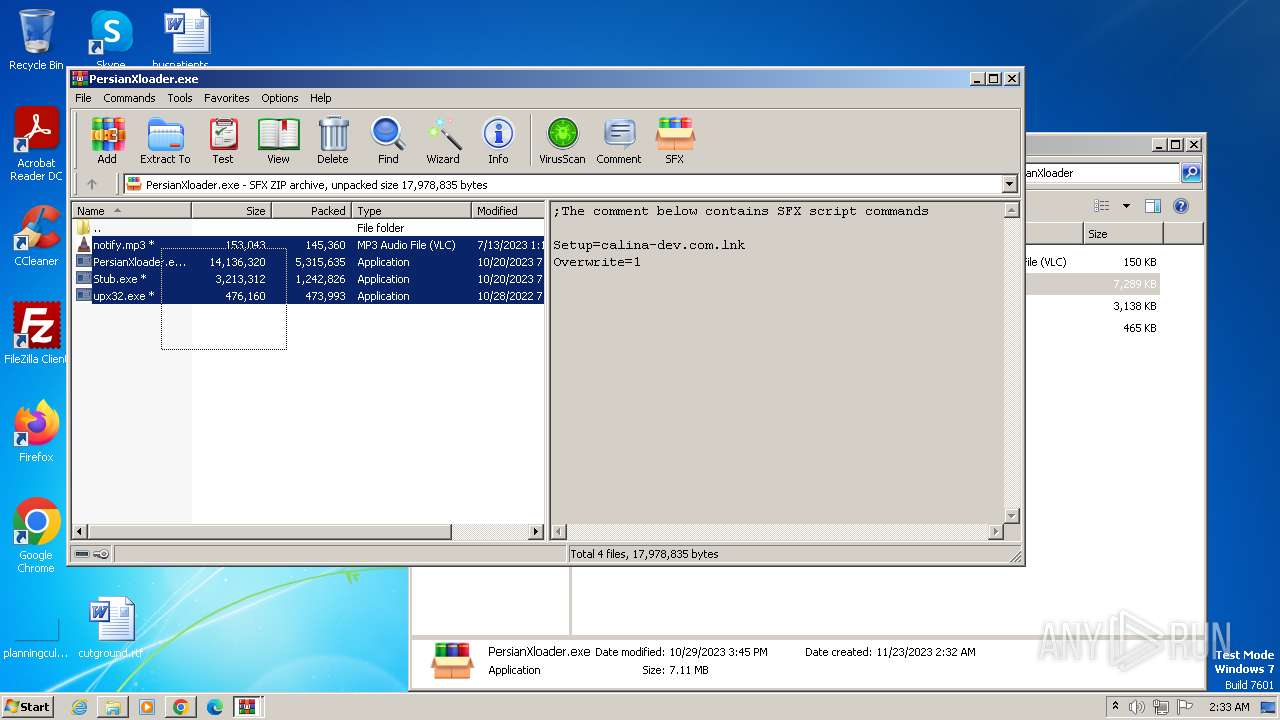The width and height of the screenshot is (1280, 720).
Task: Sort files by Size column
Action: coord(231,211)
